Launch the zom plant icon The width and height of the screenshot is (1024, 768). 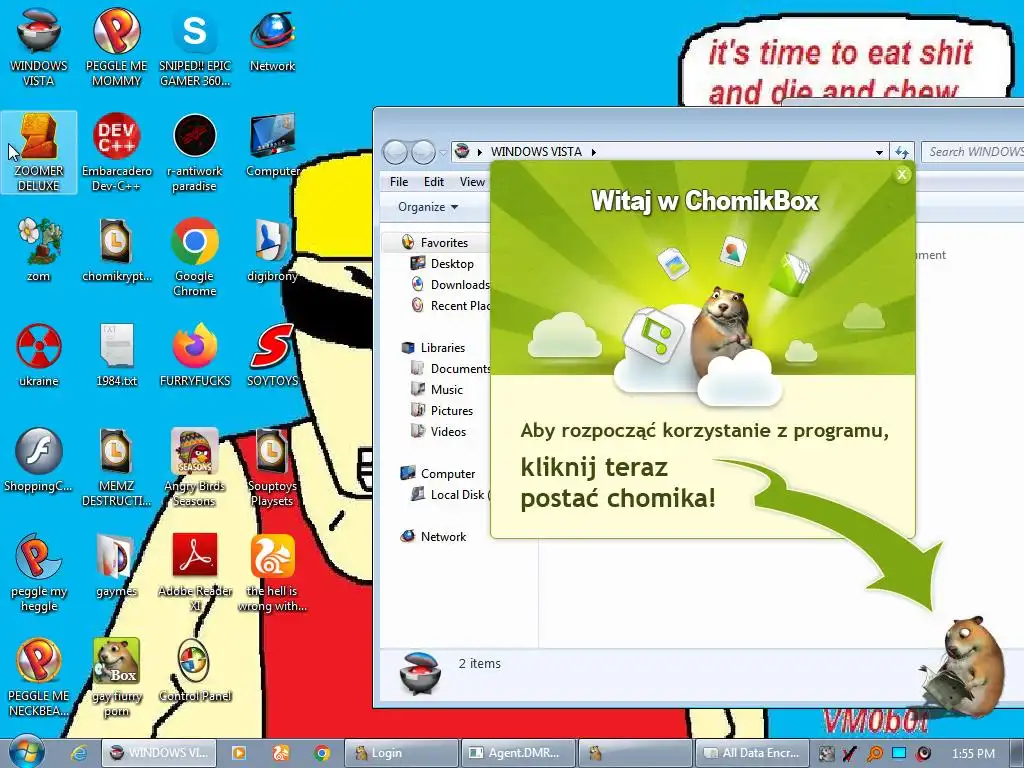pos(39,249)
